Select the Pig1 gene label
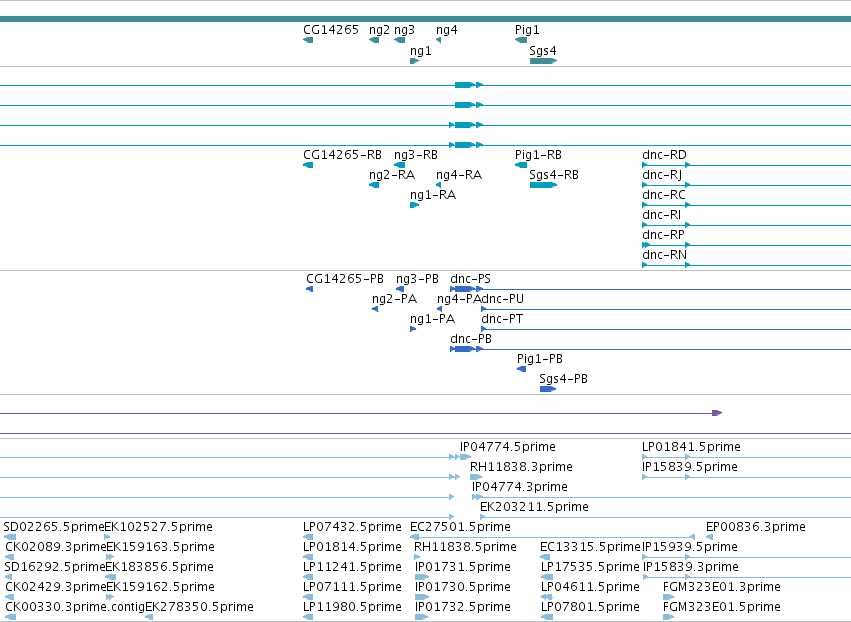The height and width of the screenshot is (622, 851). click(527, 30)
